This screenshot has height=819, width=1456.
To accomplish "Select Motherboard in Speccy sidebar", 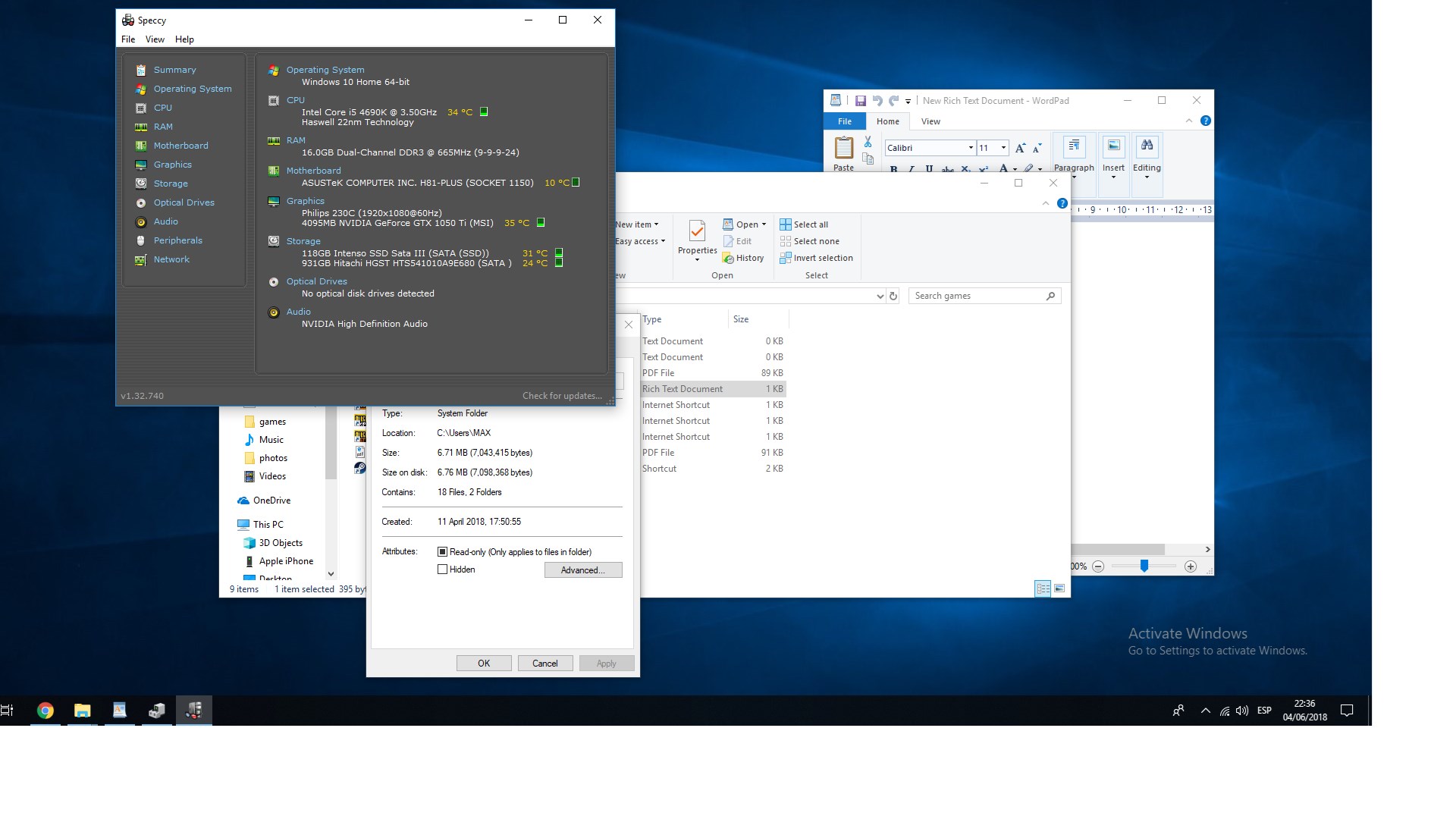I will tap(180, 146).
